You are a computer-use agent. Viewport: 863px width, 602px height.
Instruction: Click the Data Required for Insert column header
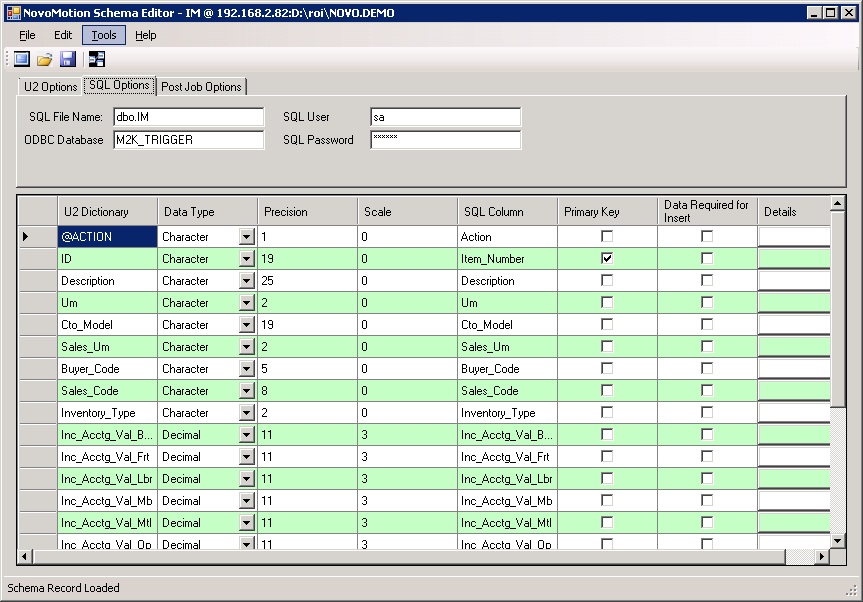(707, 212)
